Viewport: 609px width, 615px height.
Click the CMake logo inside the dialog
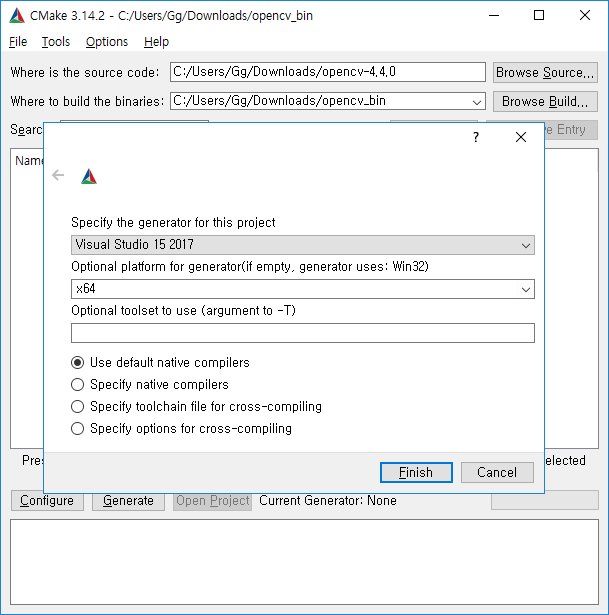(x=89, y=176)
